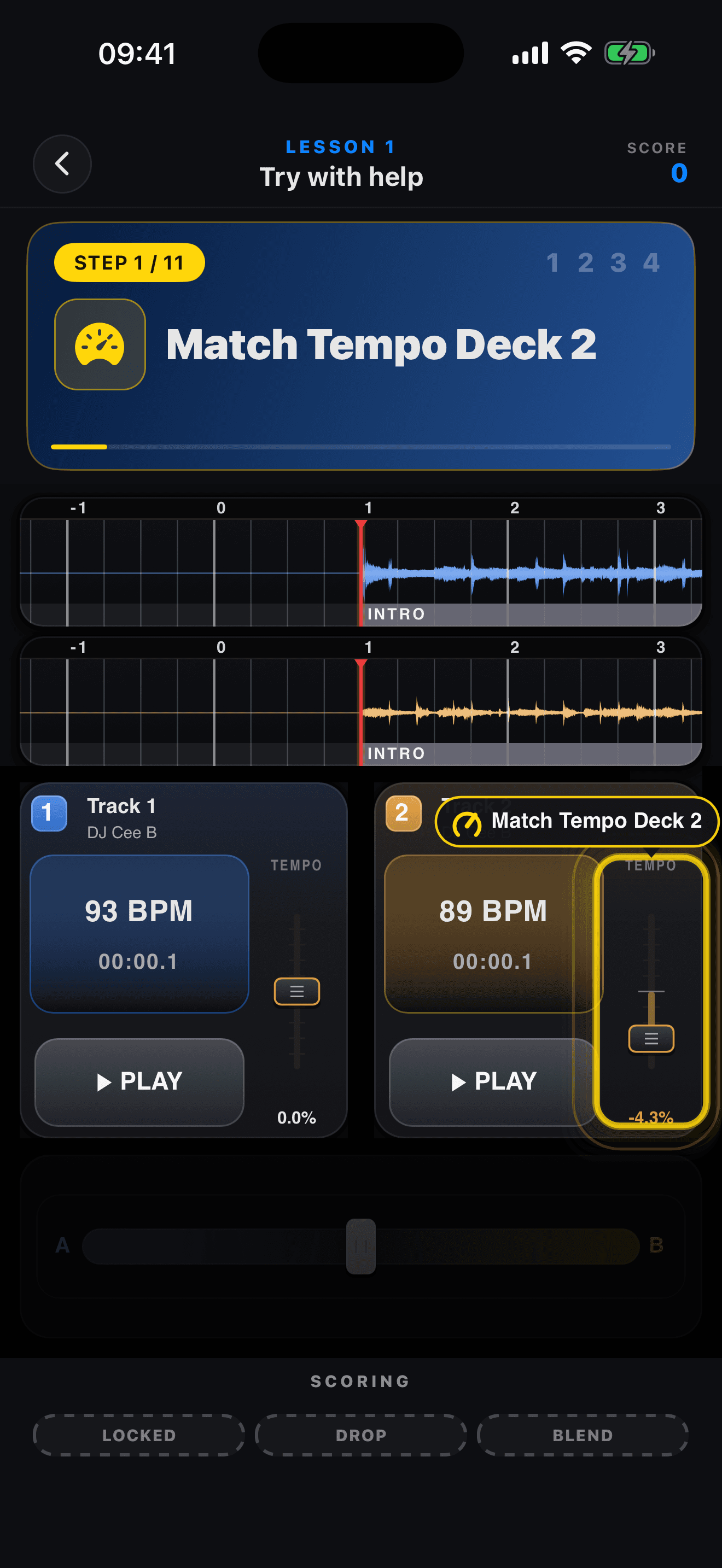
Task: Tap the INTRO marker on Deck 2 waveform
Action: (x=395, y=753)
